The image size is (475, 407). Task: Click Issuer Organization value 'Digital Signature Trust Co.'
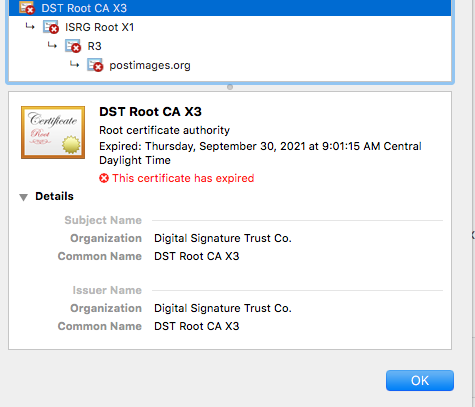coord(223,308)
